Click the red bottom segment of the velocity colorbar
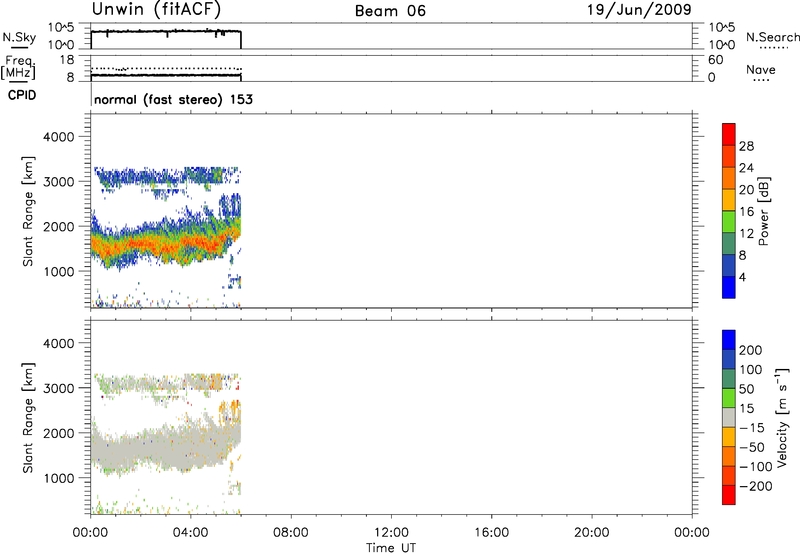Image resolution: width=800 pixels, height=554 pixels. [x=729, y=495]
